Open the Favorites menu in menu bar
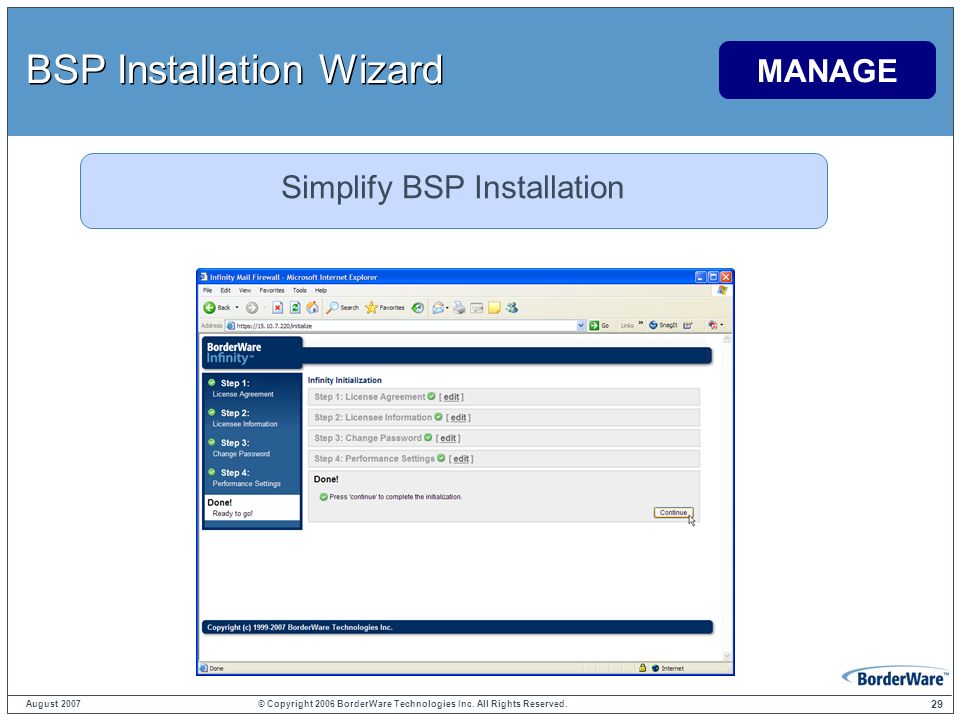 [272, 290]
